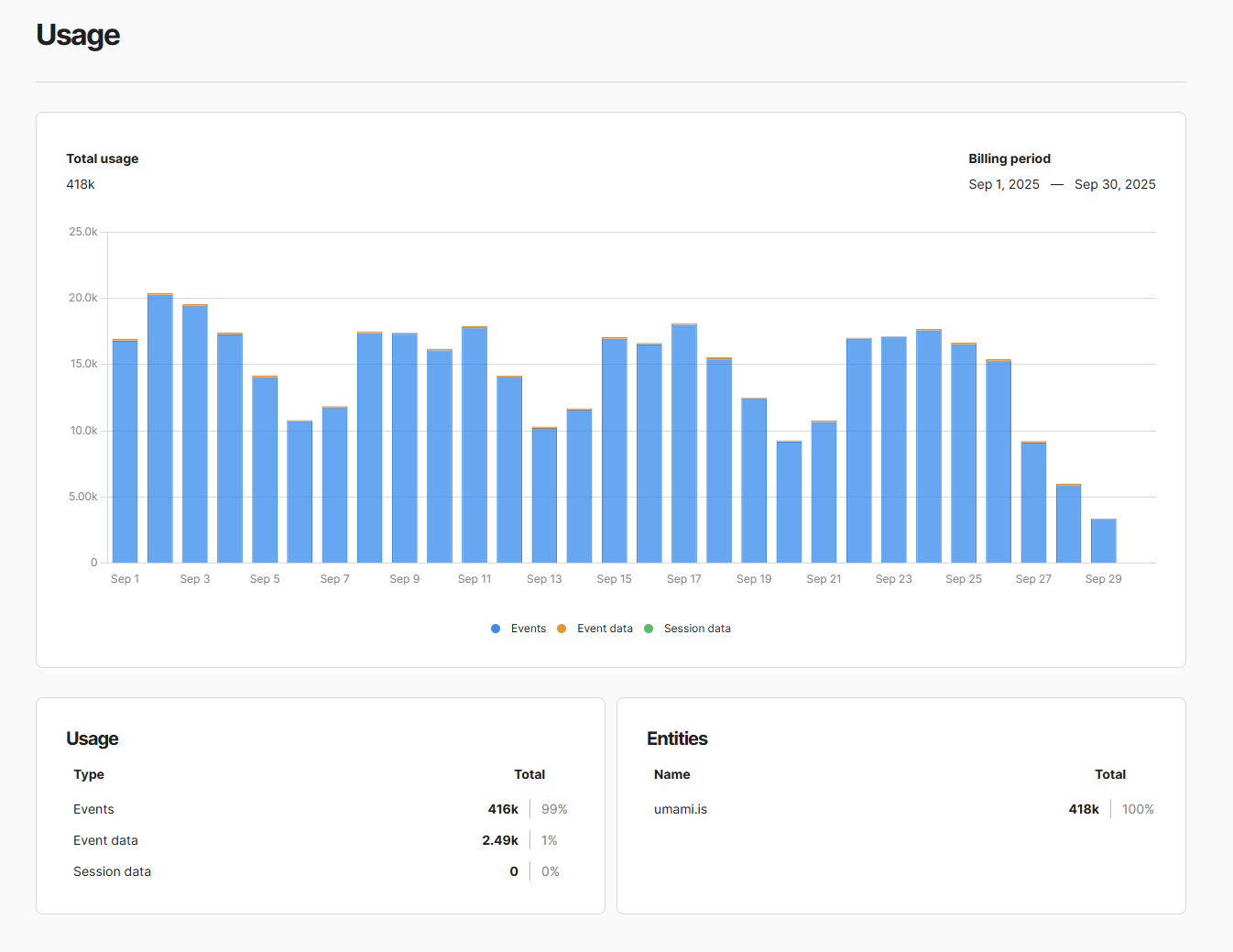Click the blue Events legend dot

(x=496, y=629)
